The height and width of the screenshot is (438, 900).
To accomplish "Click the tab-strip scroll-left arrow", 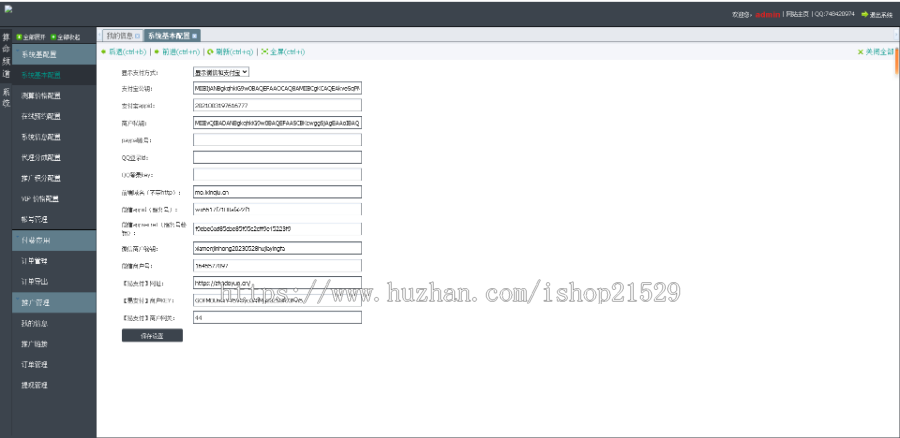I will coord(99,36).
